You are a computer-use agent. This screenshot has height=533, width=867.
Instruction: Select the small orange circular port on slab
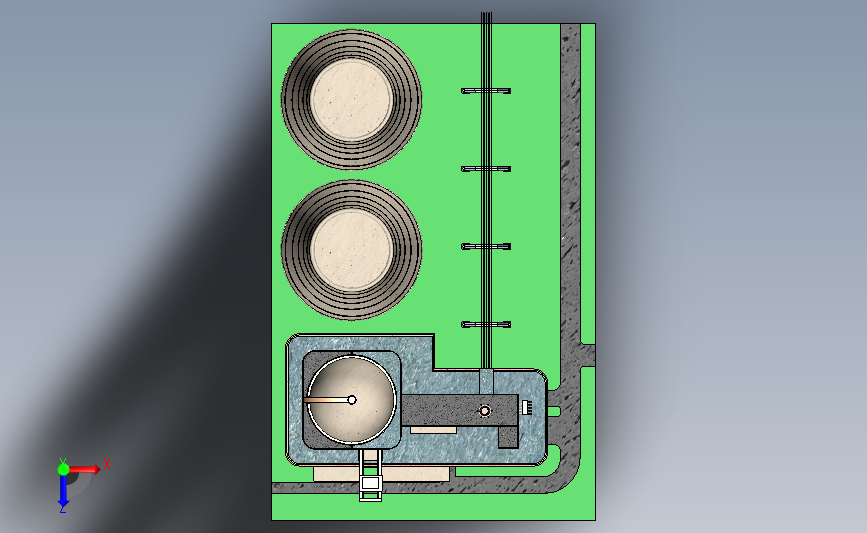[485, 411]
